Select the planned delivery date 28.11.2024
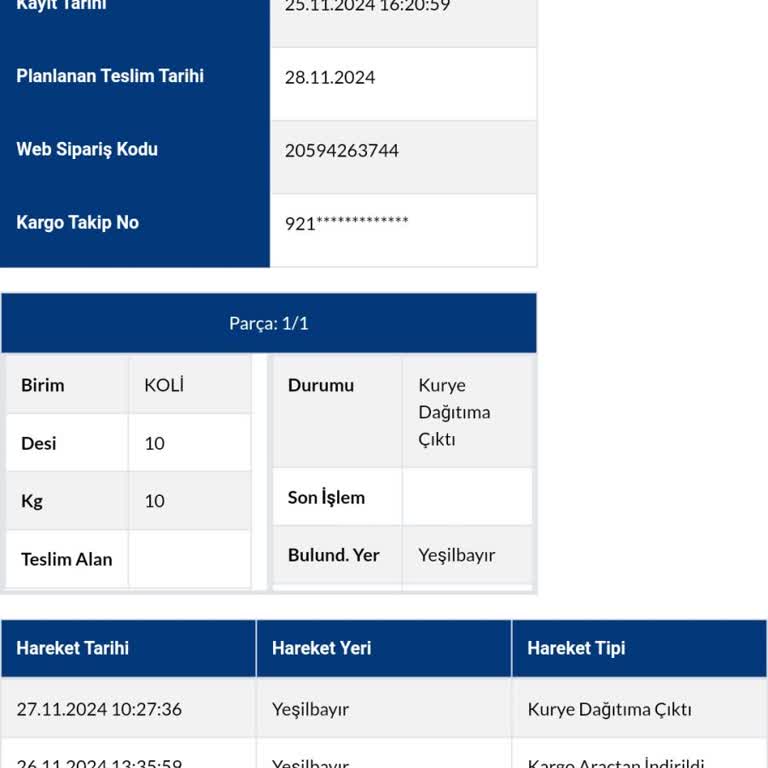The width and height of the screenshot is (768, 768). (330, 77)
